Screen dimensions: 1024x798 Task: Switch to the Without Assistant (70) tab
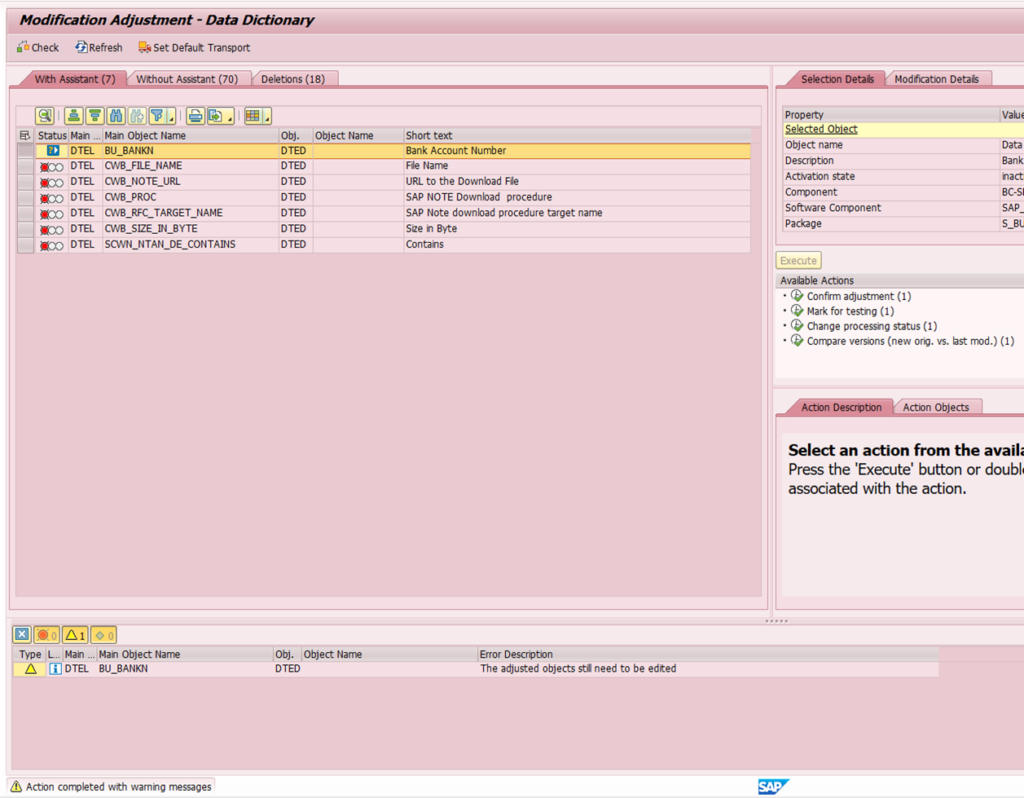[x=187, y=79]
